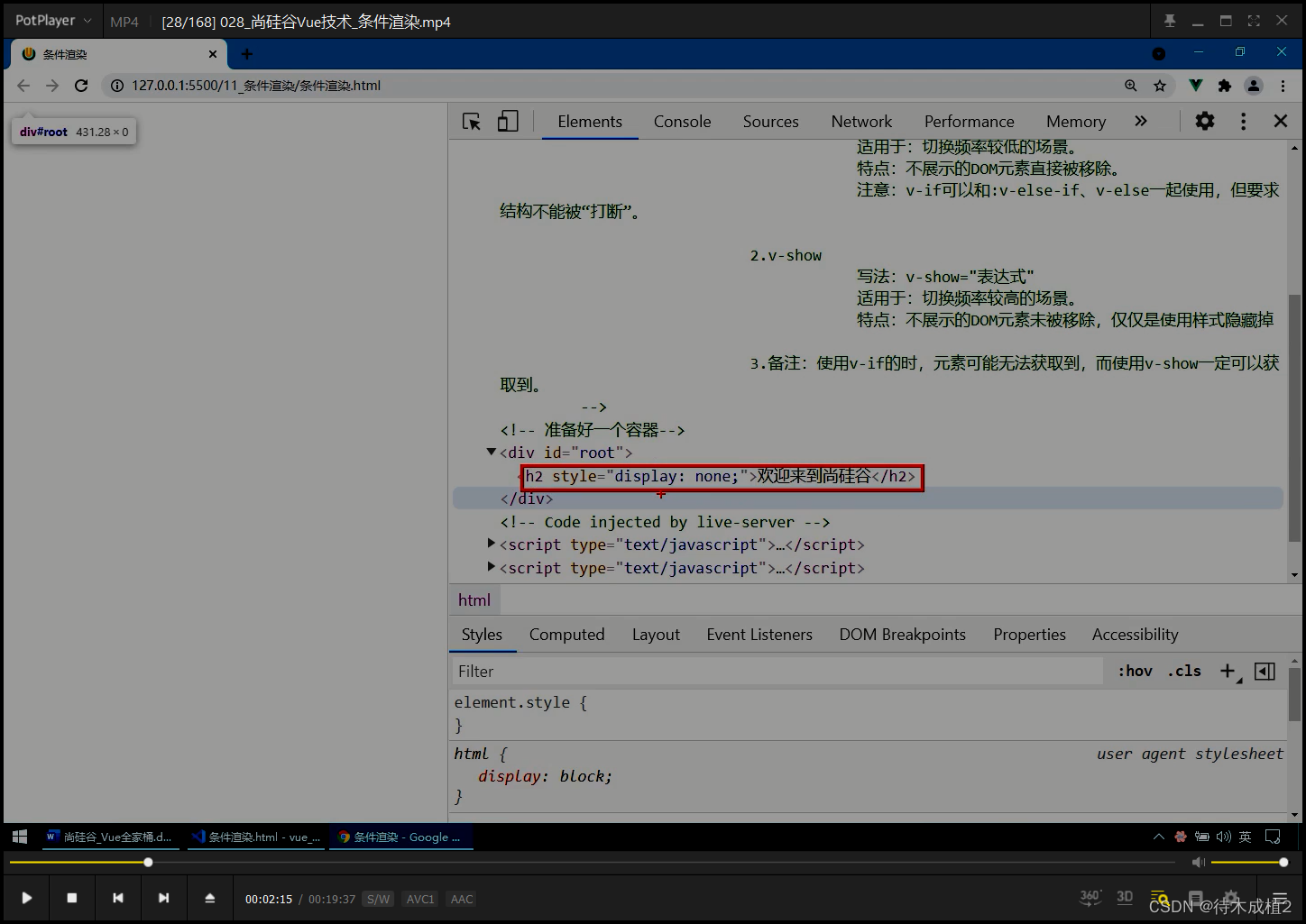Stop video playback
Viewport: 1306px width, 924px height.
(72, 898)
